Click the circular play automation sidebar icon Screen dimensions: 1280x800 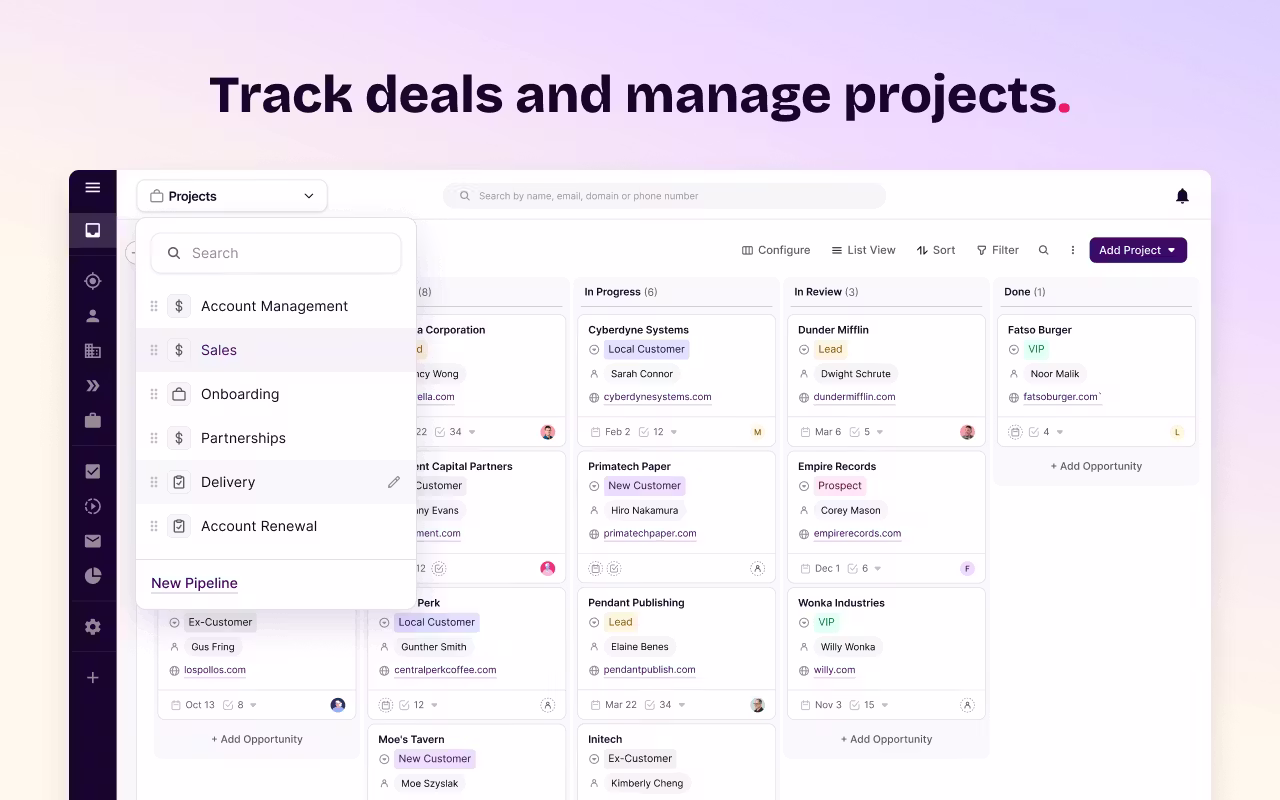(x=93, y=506)
